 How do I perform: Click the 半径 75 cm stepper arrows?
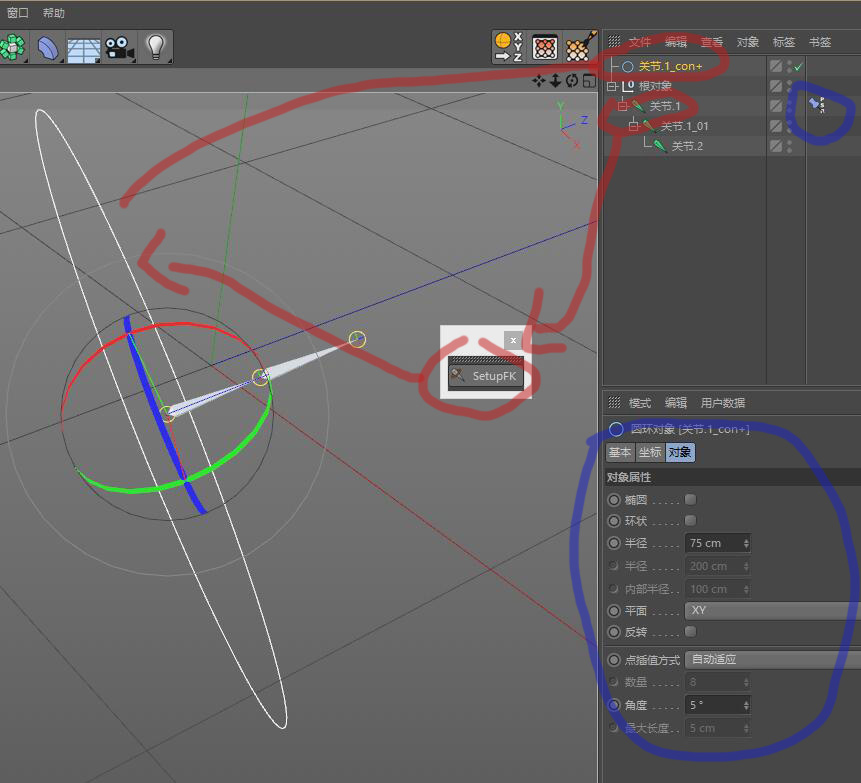coord(747,543)
